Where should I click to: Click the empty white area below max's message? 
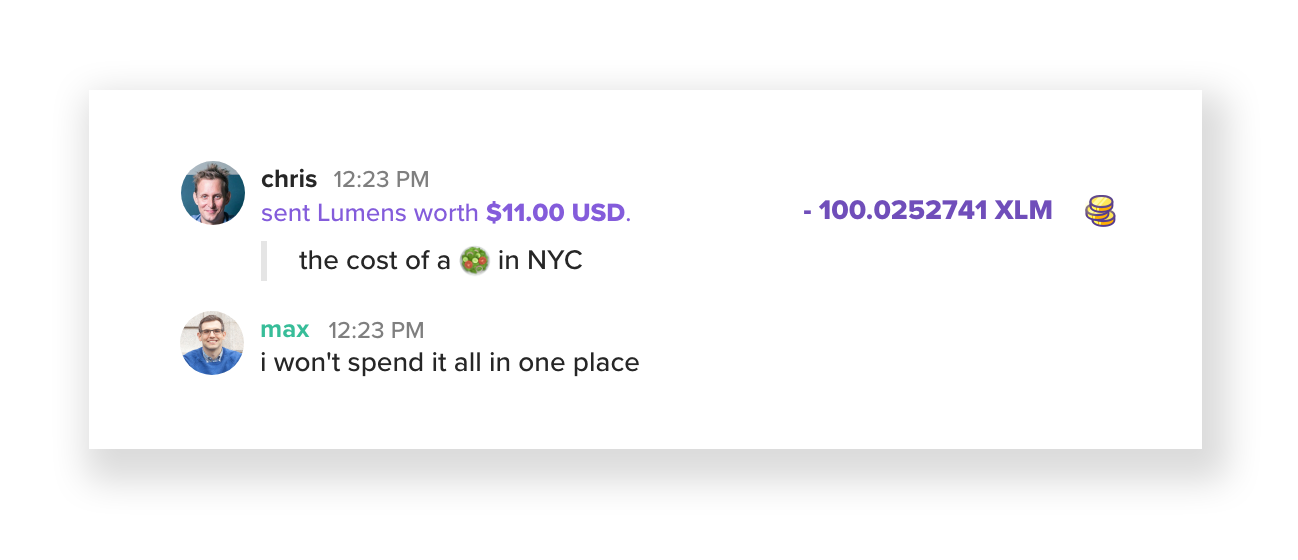click(x=645, y=415)
